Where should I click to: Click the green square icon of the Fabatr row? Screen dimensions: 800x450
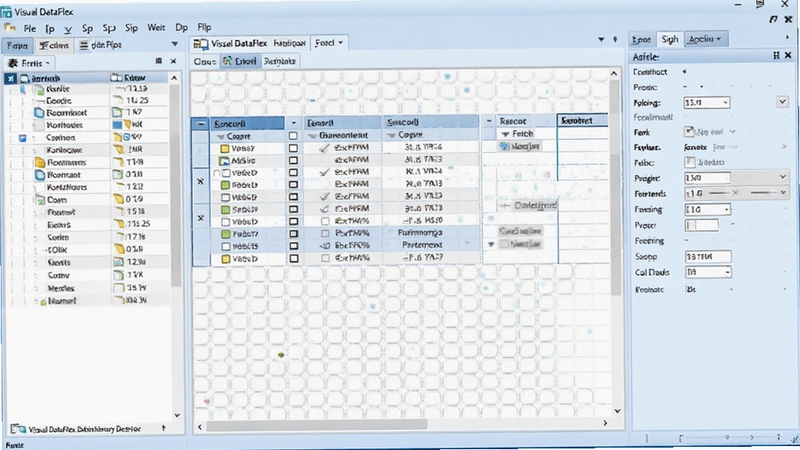click(x=226, y=234)
